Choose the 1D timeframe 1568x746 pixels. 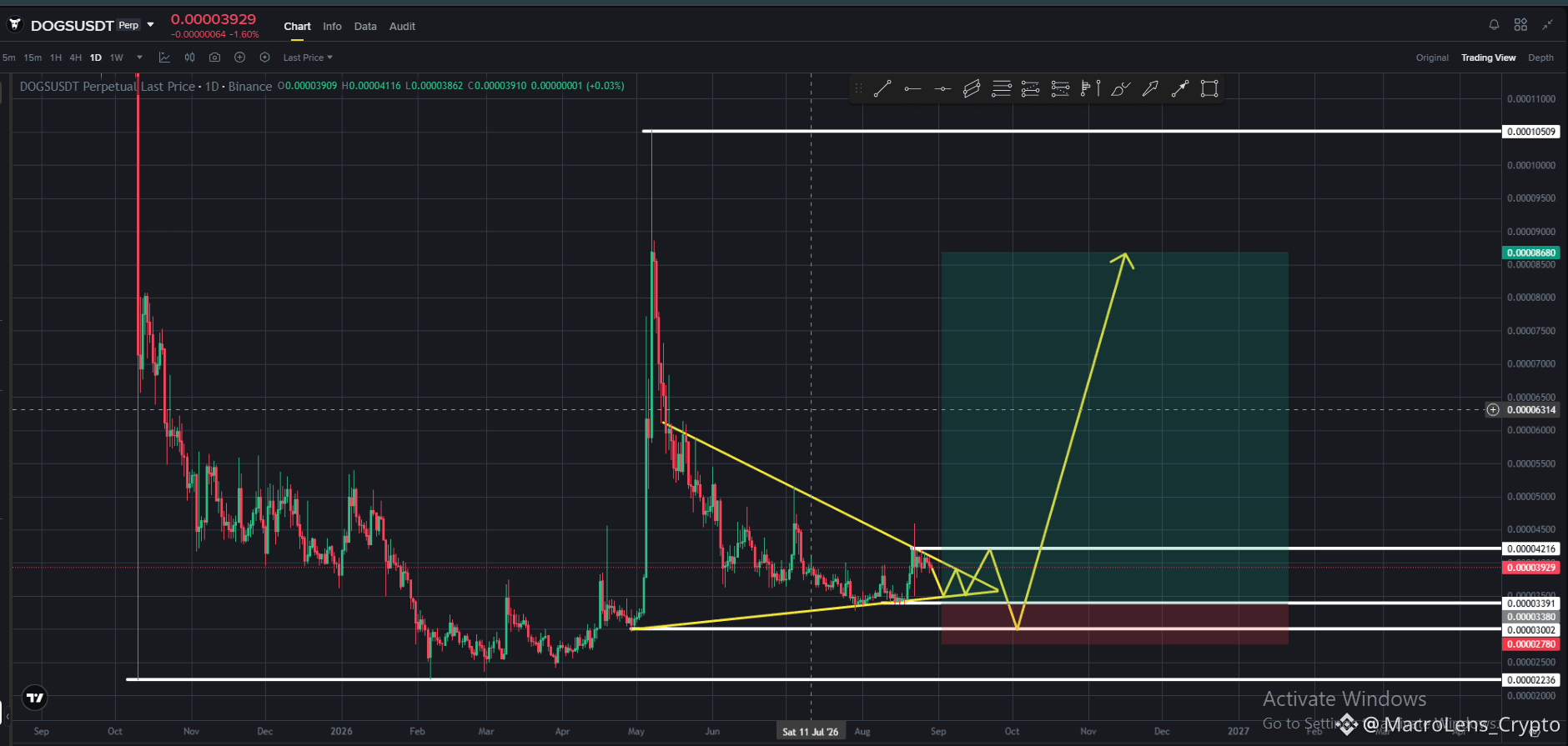[96, 58]
